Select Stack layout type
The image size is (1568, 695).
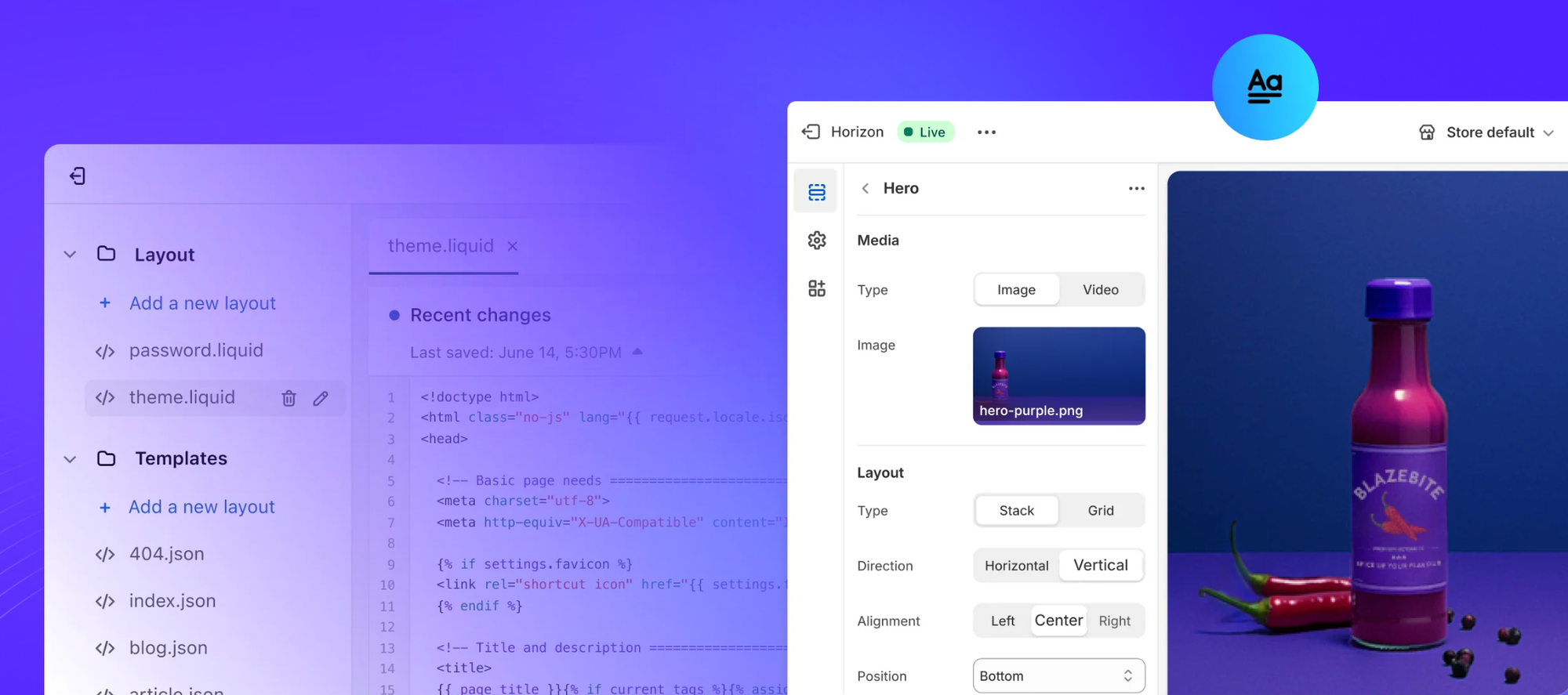pos(1016,511)
